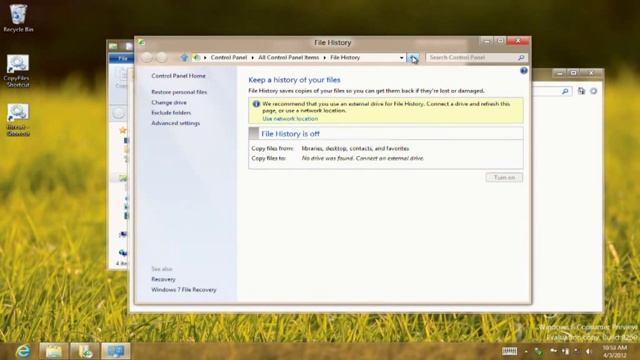Expand the arrow after All Control Panel Items
This screenshot has width=640, height=360.
pyautogui.click(x=325, y=58)
